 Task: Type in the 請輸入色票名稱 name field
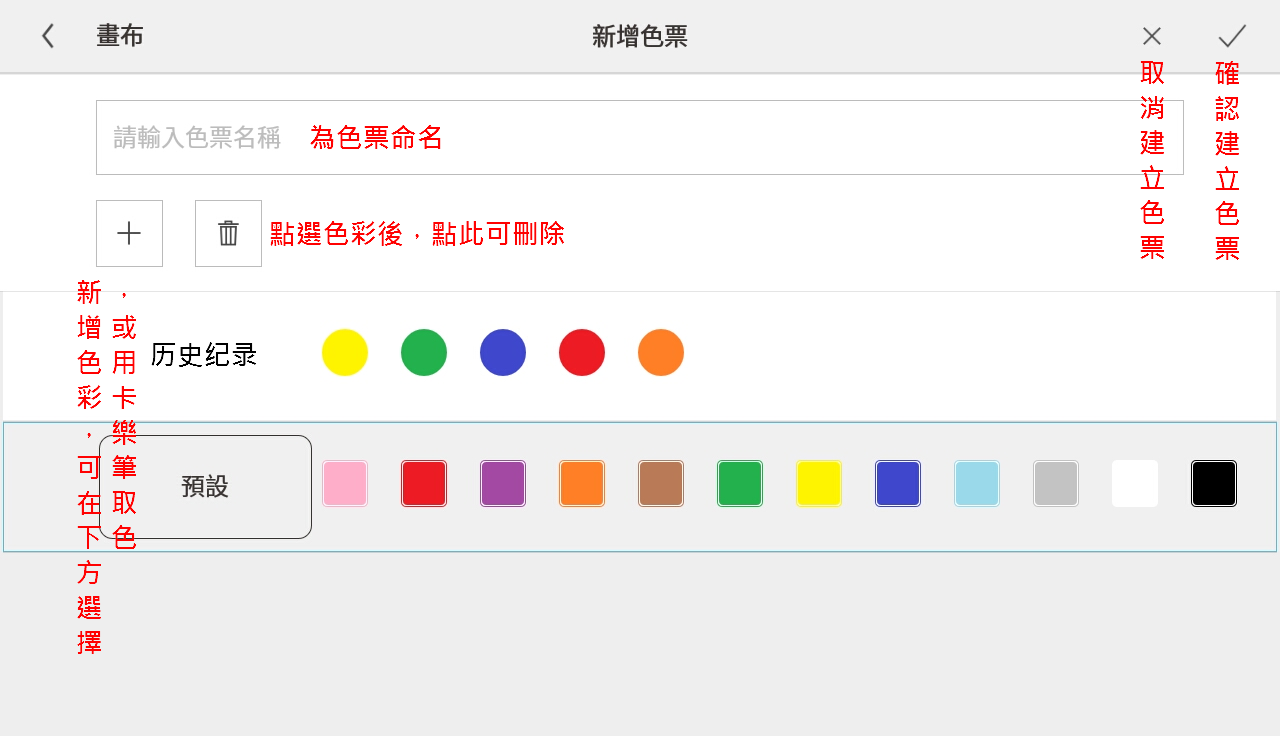tap(640, 137)
